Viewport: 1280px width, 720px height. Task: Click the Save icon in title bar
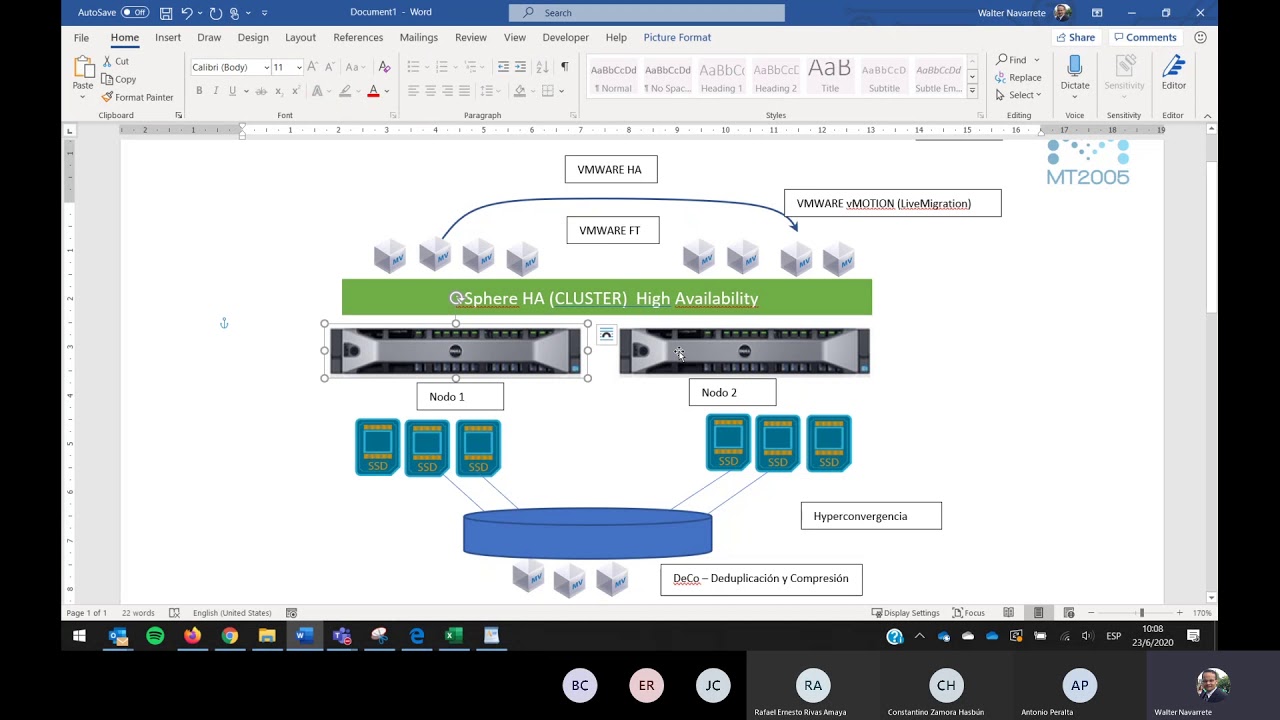166,13
